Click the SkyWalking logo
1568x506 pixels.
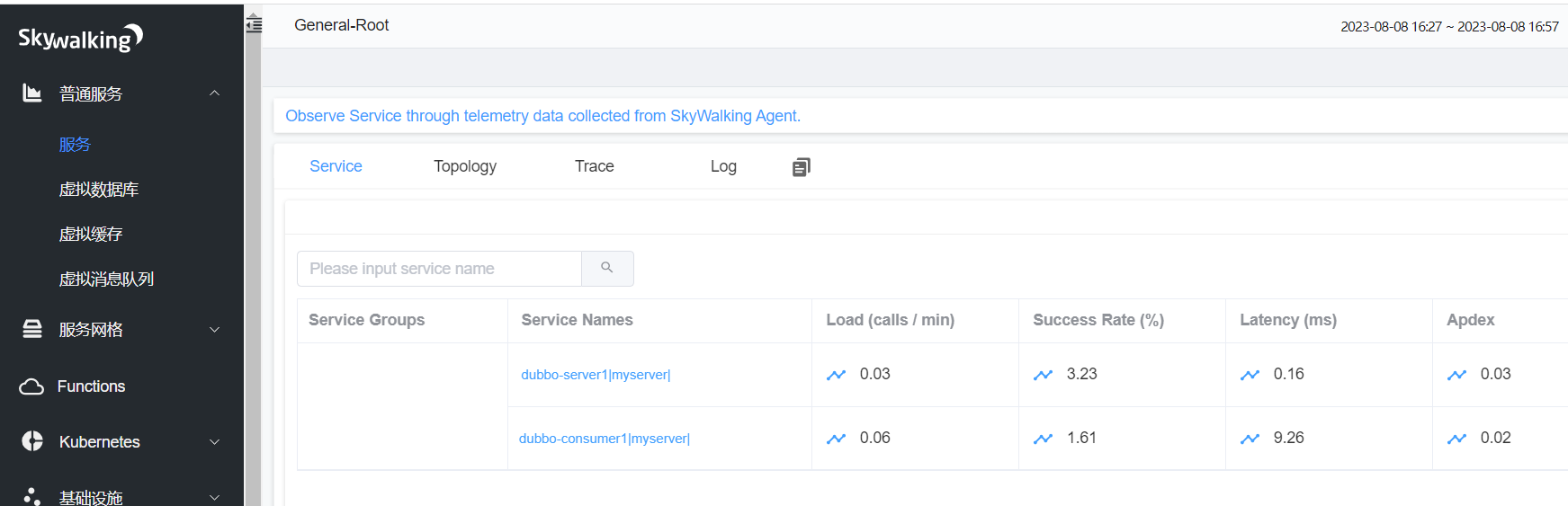coord(80,38)
